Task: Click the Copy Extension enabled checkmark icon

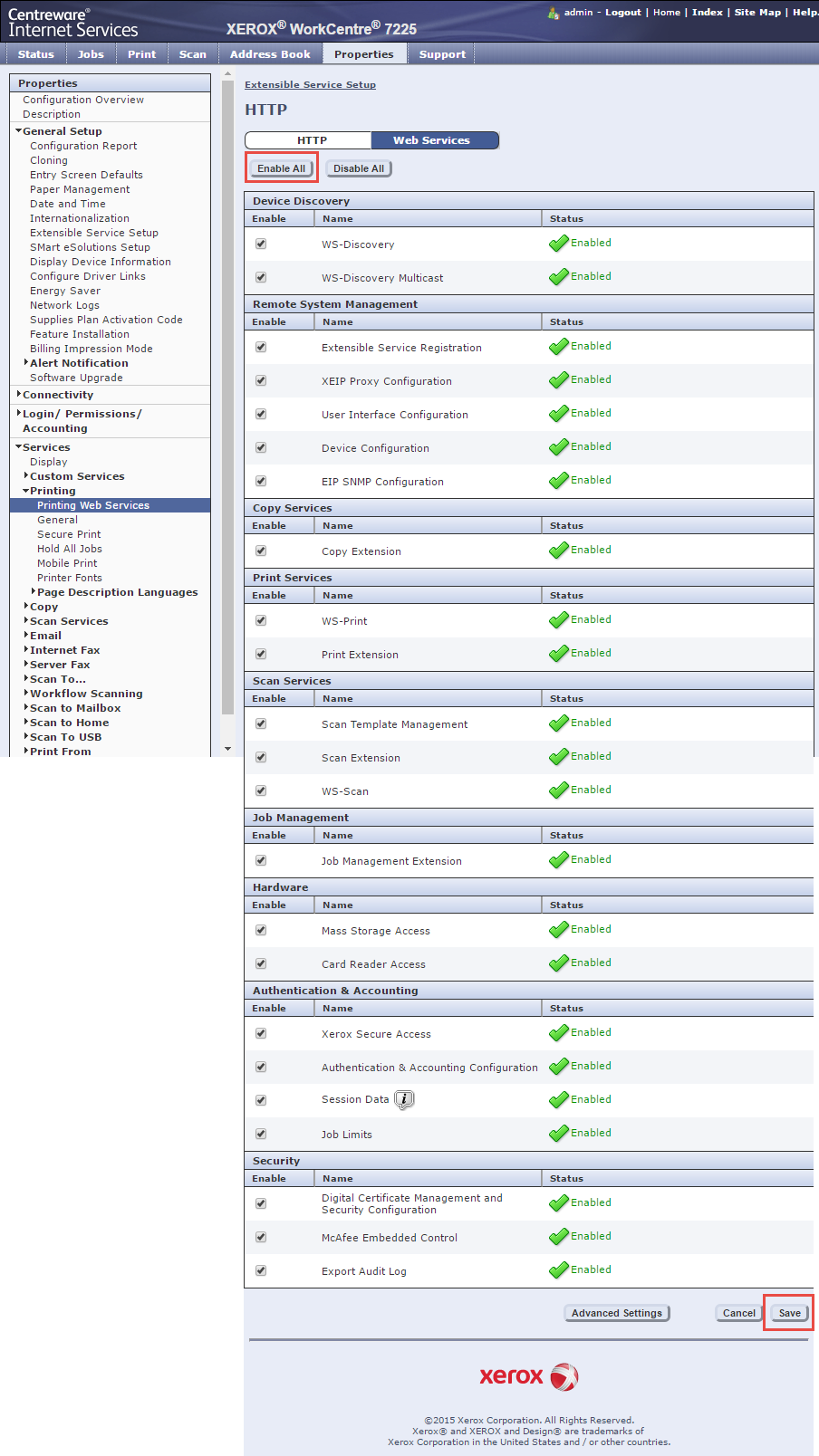Action: pyautogui.click(x=558, y=551)
